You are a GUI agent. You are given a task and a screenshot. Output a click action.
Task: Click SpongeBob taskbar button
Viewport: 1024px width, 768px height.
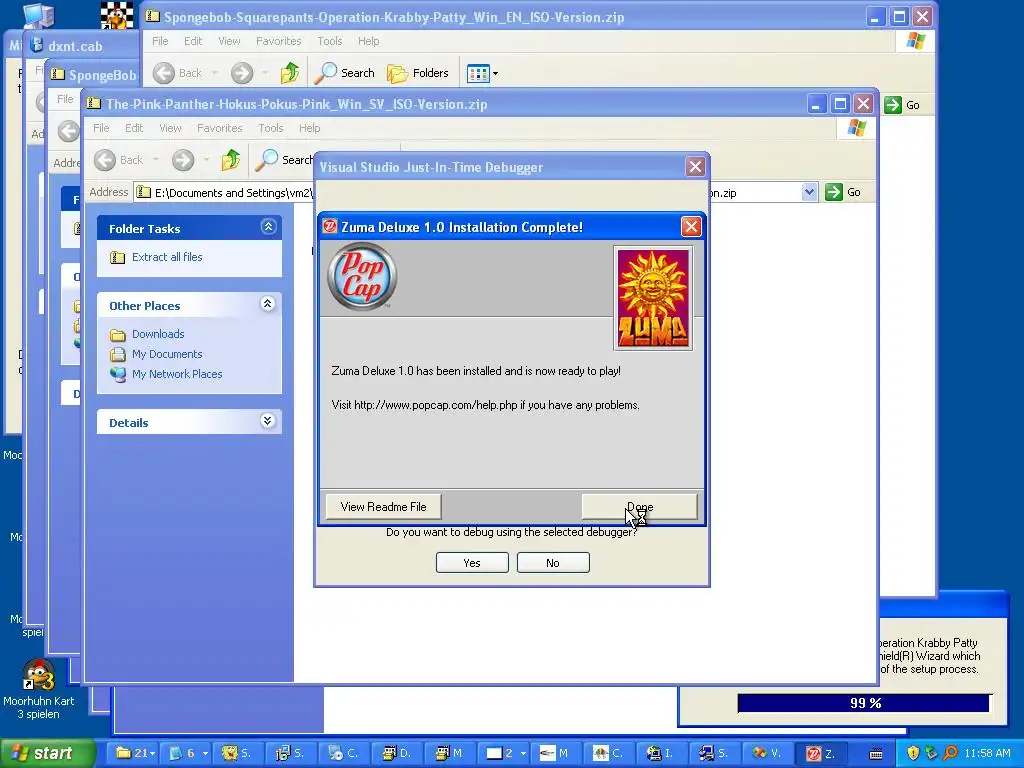coord(239,753)
